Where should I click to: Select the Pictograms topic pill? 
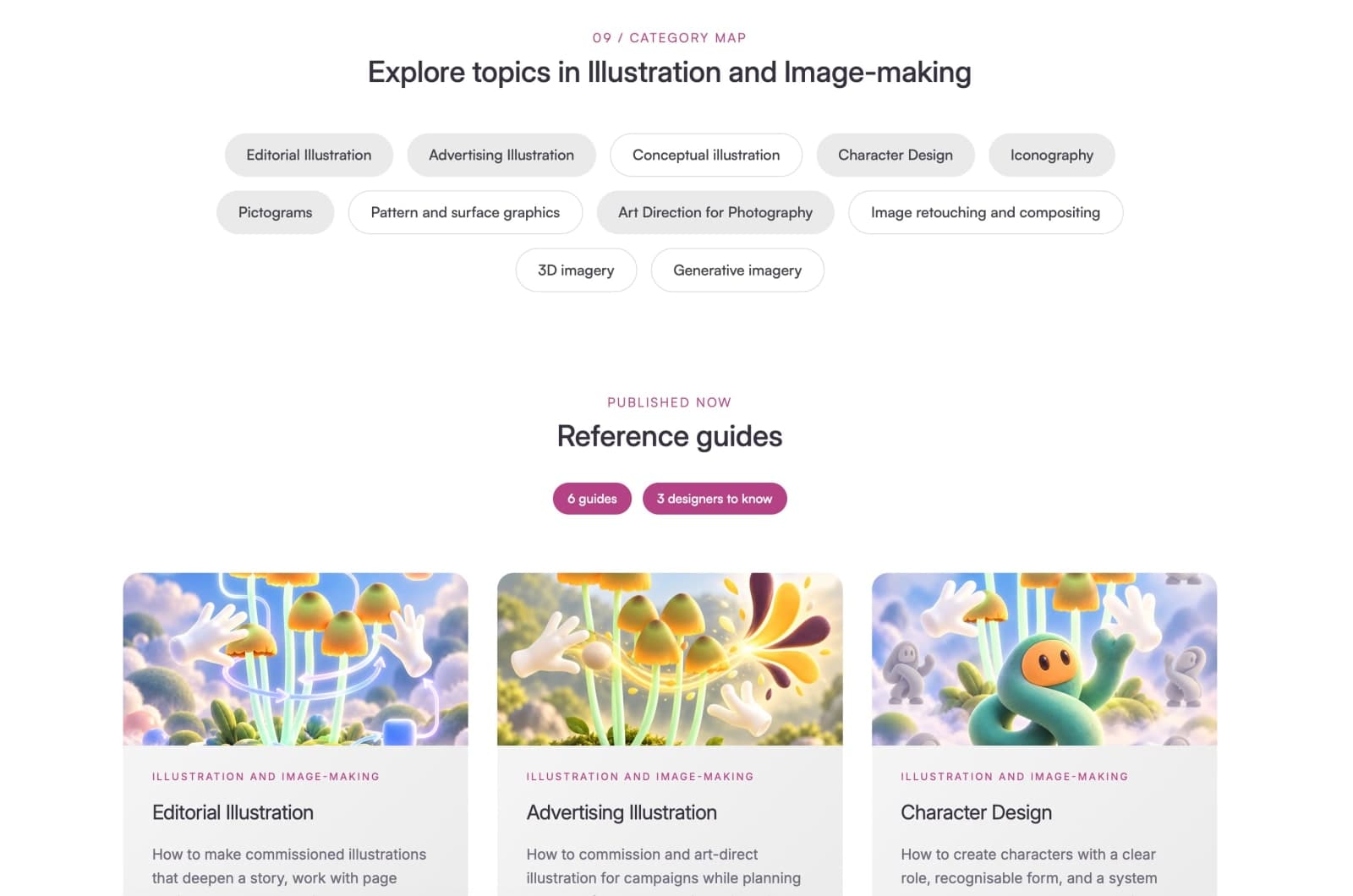click(x=276, y=212)
